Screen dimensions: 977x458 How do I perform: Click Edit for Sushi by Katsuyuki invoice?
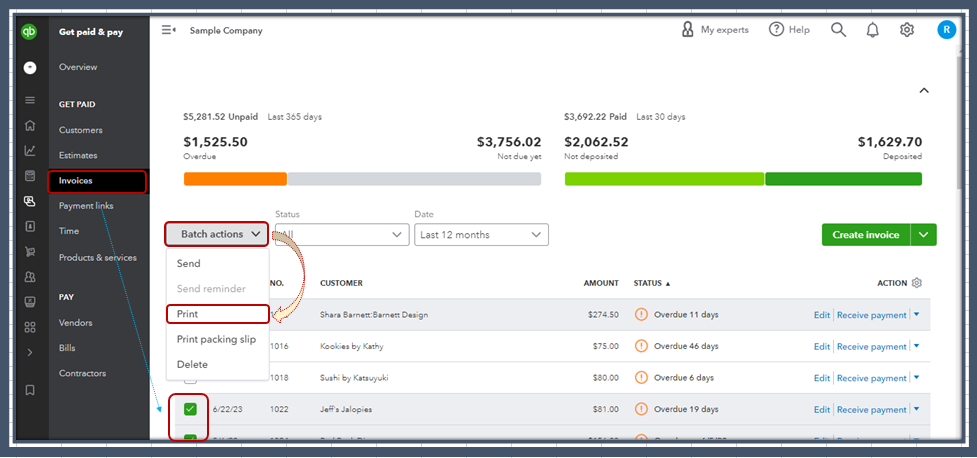click(x=822, y=378)
